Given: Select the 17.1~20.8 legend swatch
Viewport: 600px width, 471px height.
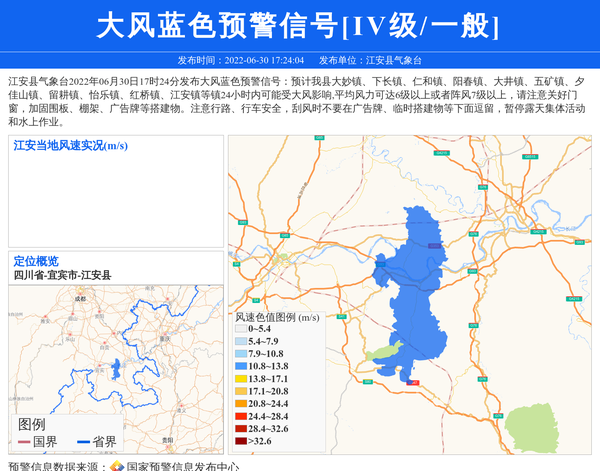Looking at the screenshot, I should click(241, 391).
